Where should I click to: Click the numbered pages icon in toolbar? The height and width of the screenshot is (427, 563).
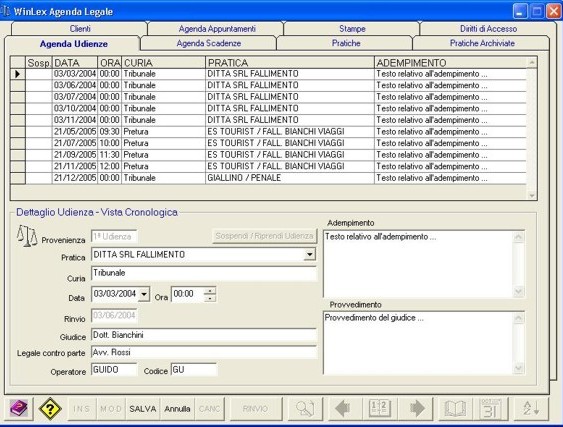[x=380, y=409]
